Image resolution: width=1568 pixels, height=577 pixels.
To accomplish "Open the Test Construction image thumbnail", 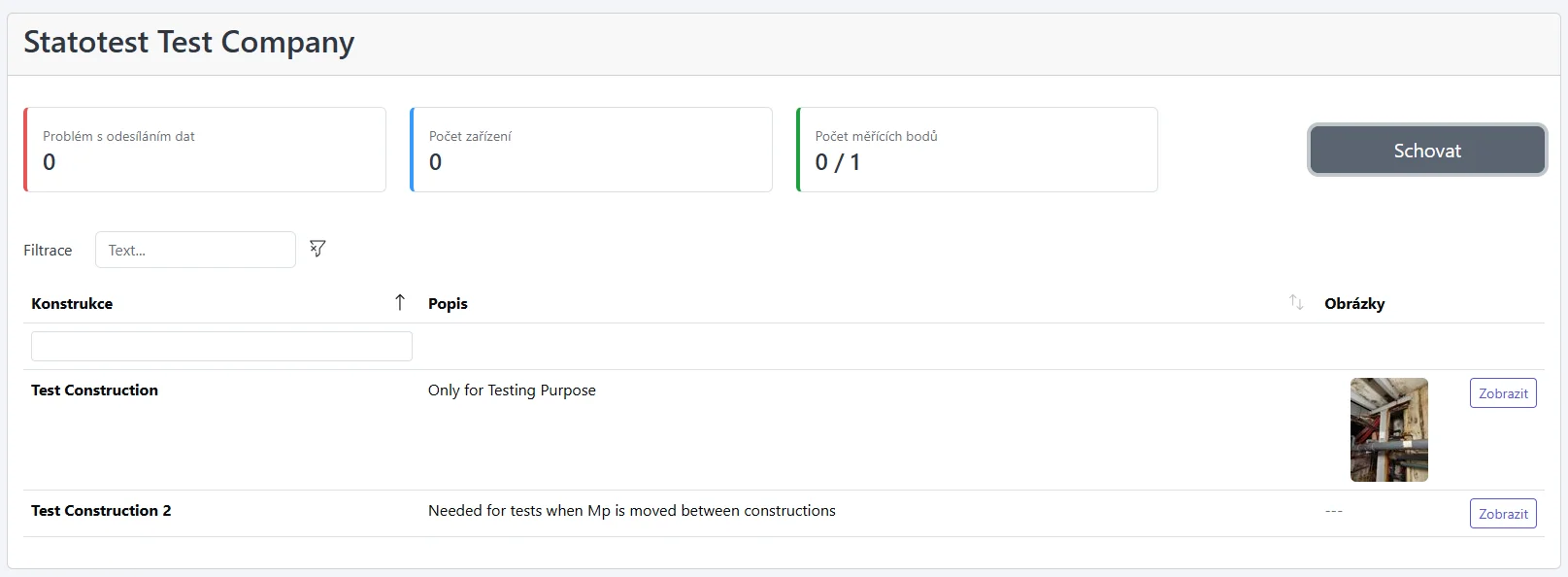I will click(x=1388, y=429).
